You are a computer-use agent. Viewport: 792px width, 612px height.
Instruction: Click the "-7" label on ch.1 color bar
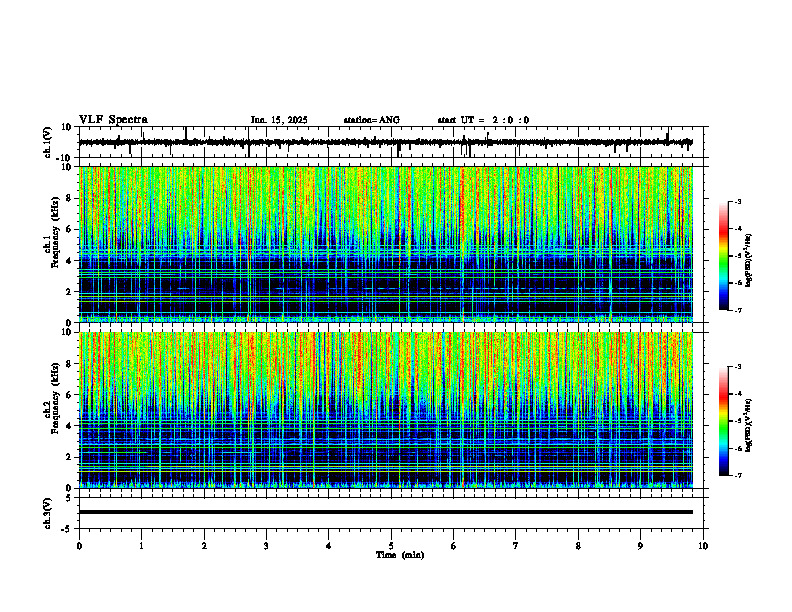[738, 310]
